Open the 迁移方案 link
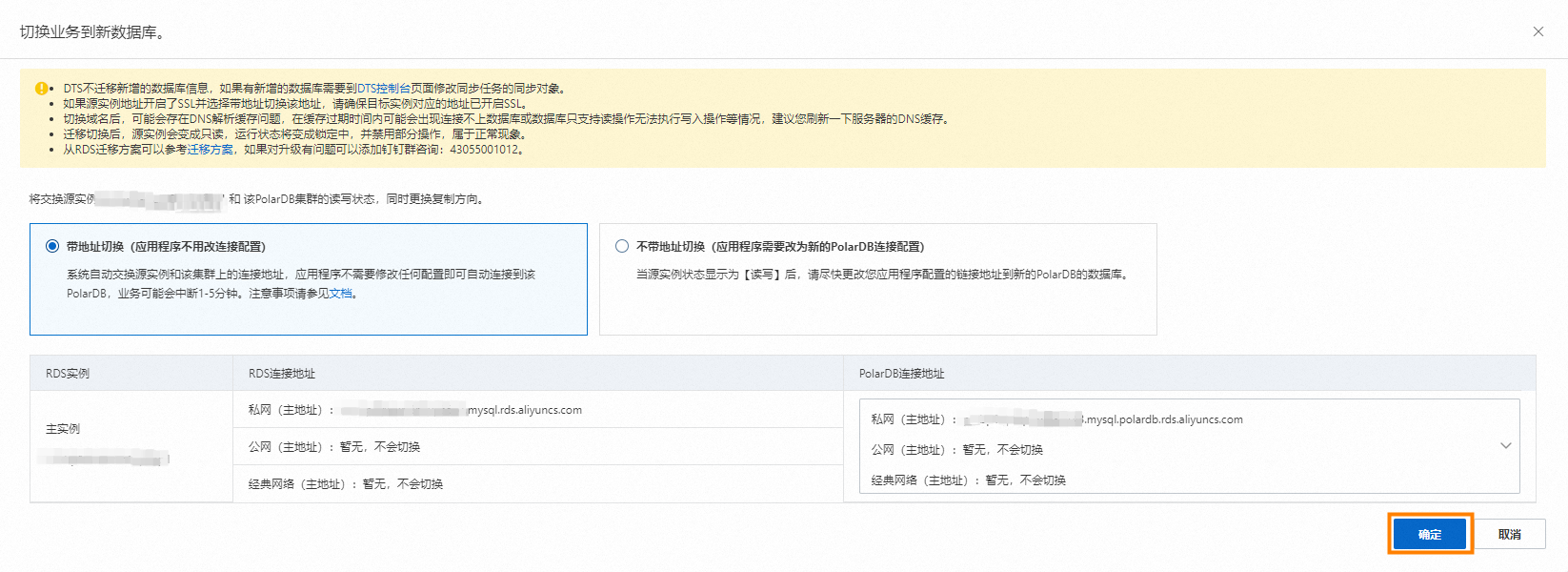1568x572 pixels. pyautogui.click(x=210, y=149)
